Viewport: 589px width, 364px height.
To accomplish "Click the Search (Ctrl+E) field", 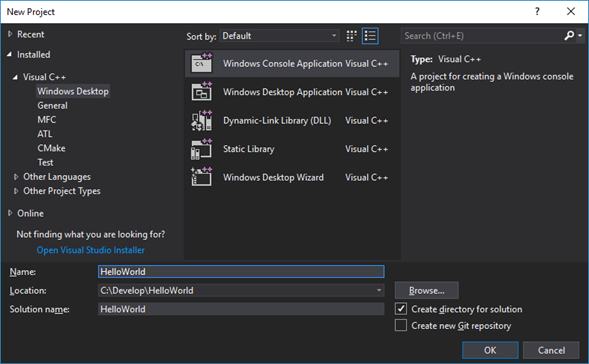I will click(483, 36).
